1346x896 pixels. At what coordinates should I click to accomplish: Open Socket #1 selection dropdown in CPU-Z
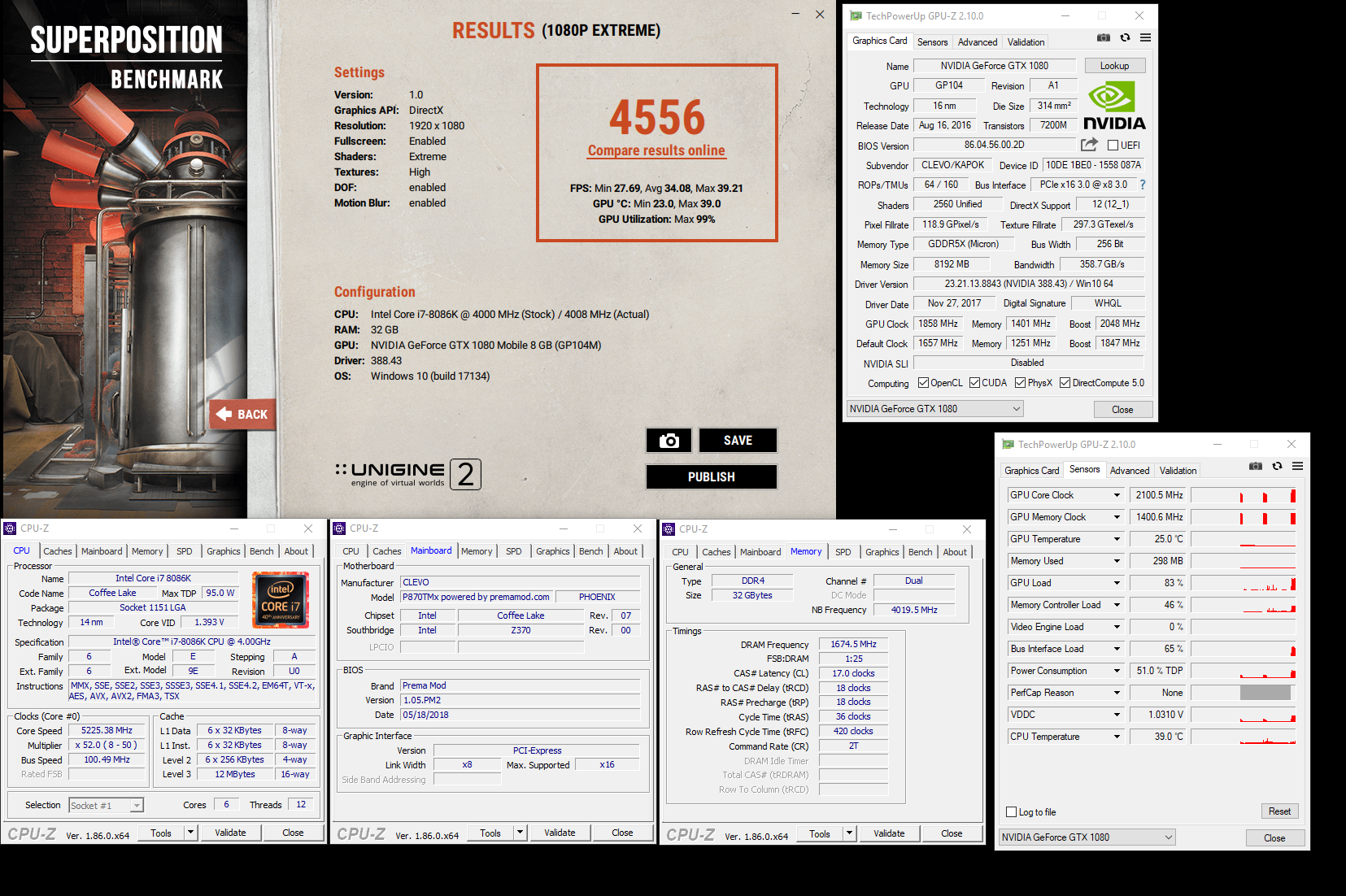tap(106, 805)
